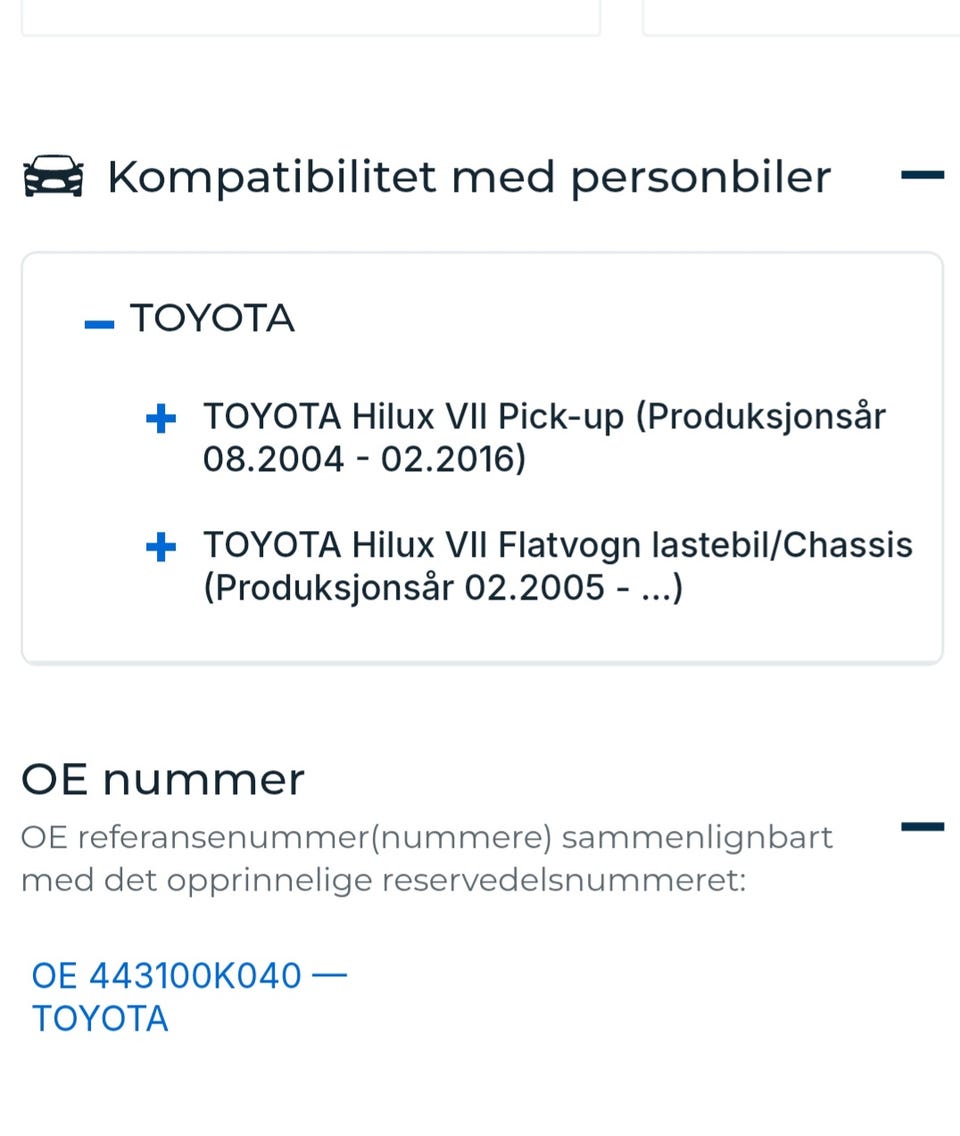960x1136 pixels.
Task: Click the car icon beside Kompatibilitet heading
Action: (53, 176)
